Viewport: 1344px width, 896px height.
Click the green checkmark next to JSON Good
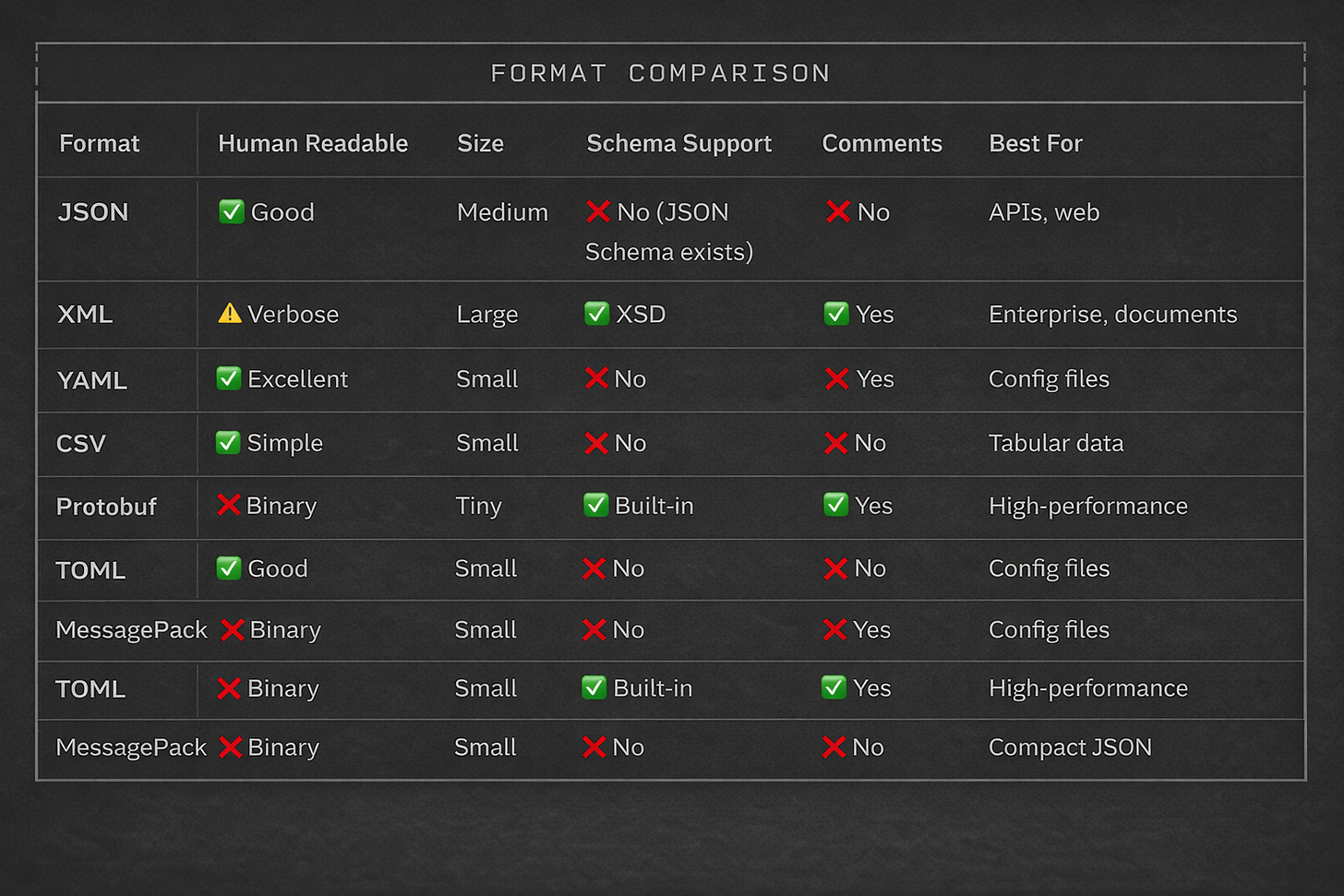(231, 212)
